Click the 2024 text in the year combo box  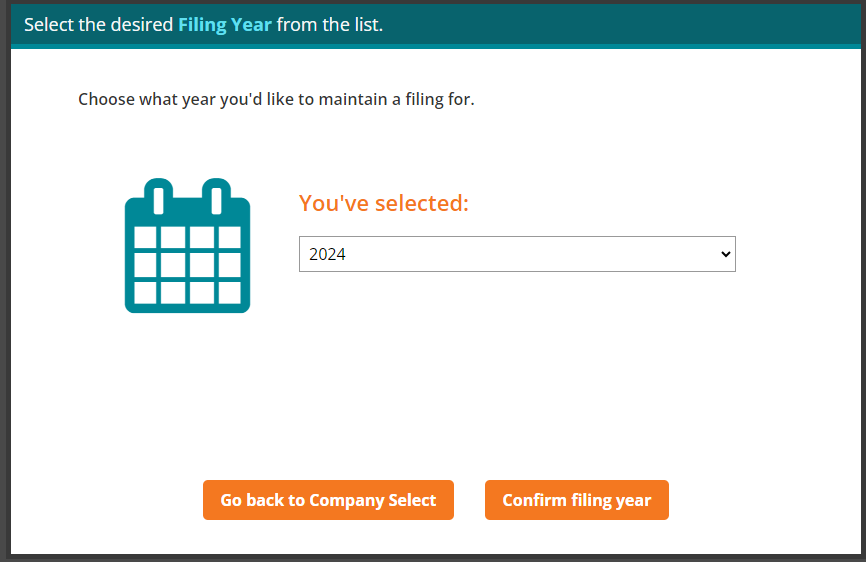tap(327, 254)
